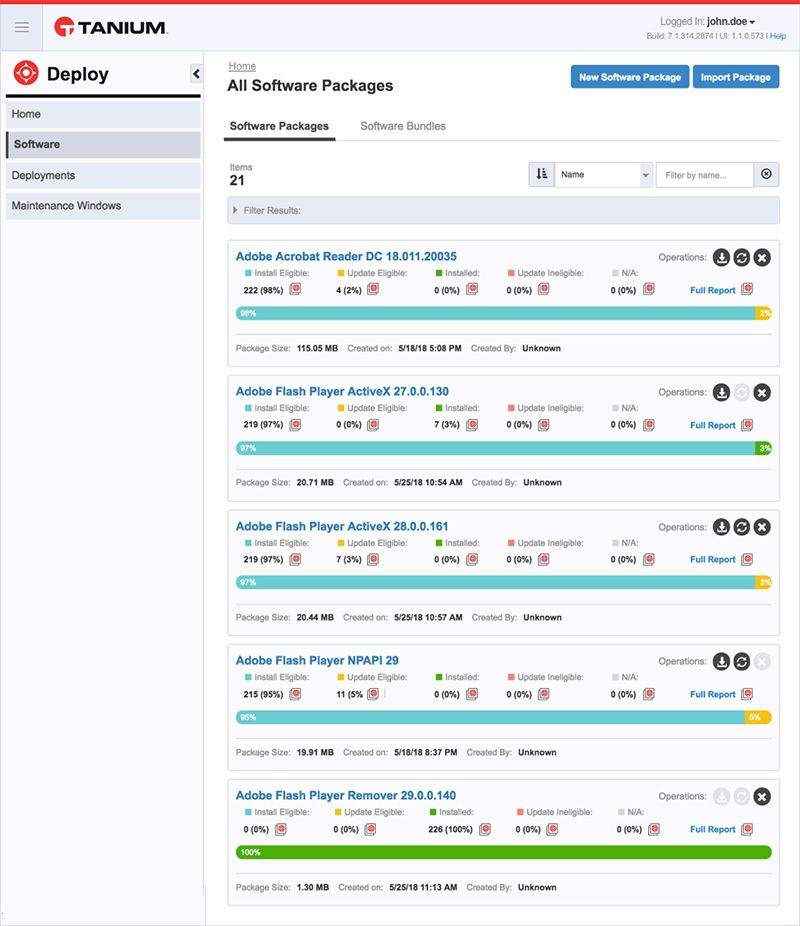Open Install Eligible 222 (98%) question icon
800x926 pixels.
click(x=295, y=289)
